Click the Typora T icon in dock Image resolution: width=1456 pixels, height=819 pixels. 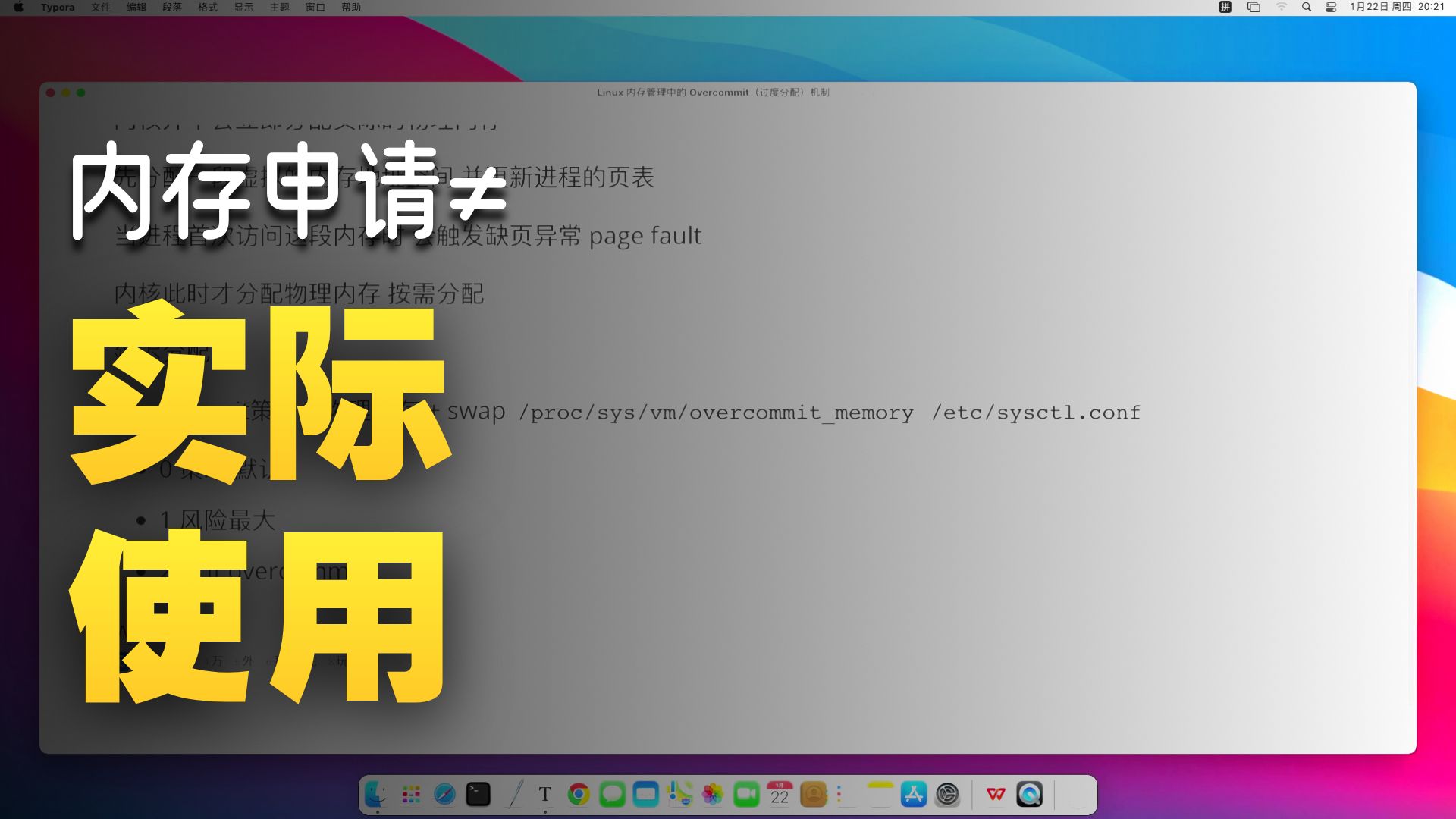[x=544, y=794]
